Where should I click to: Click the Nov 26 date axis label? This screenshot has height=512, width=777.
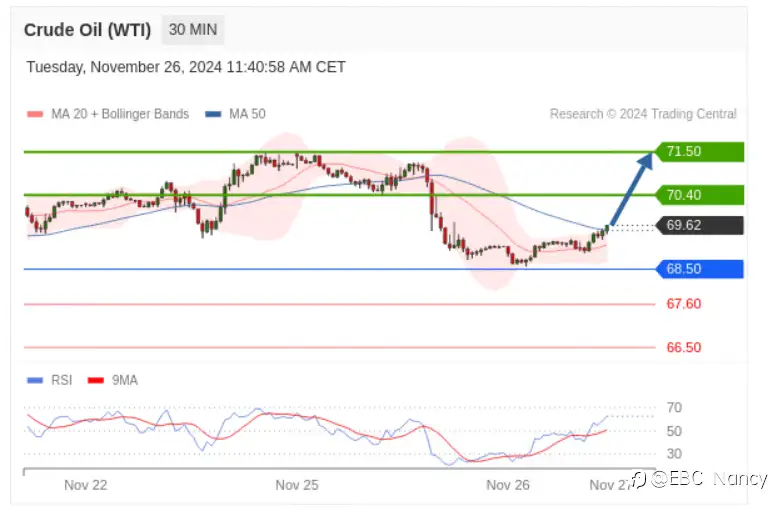point(508,485)
